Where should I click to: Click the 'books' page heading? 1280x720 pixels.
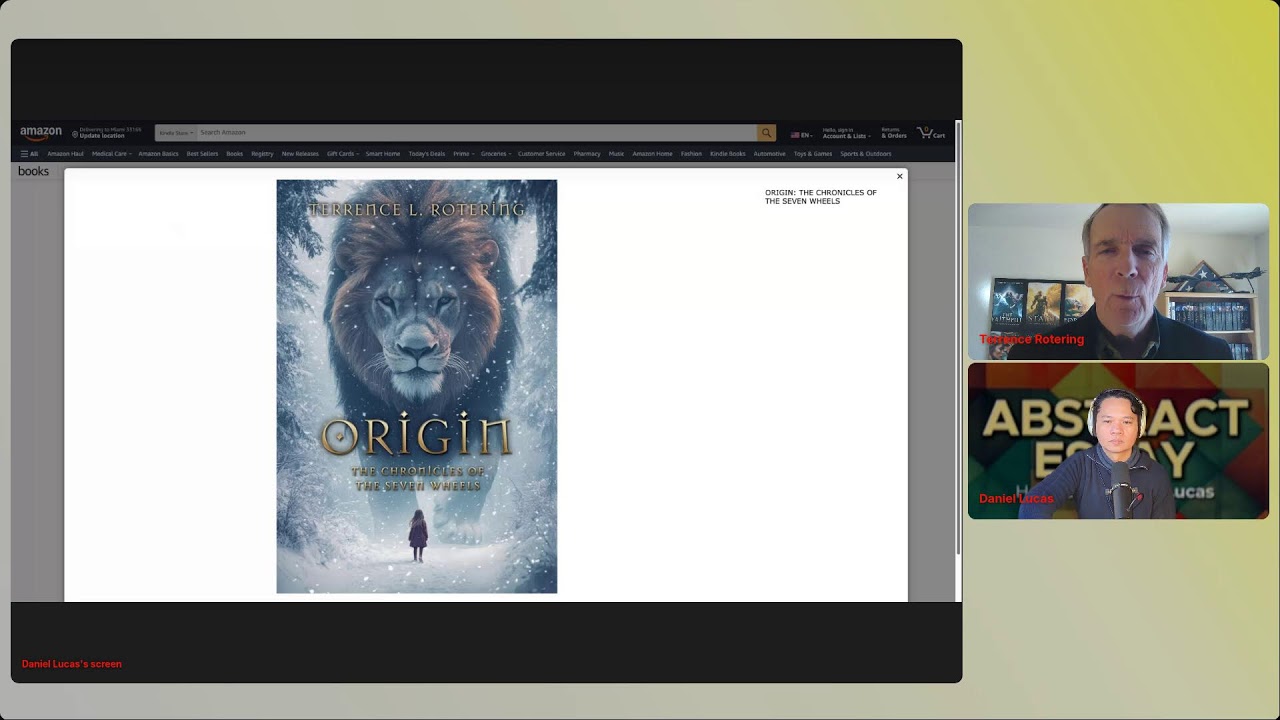coord(33,172)
